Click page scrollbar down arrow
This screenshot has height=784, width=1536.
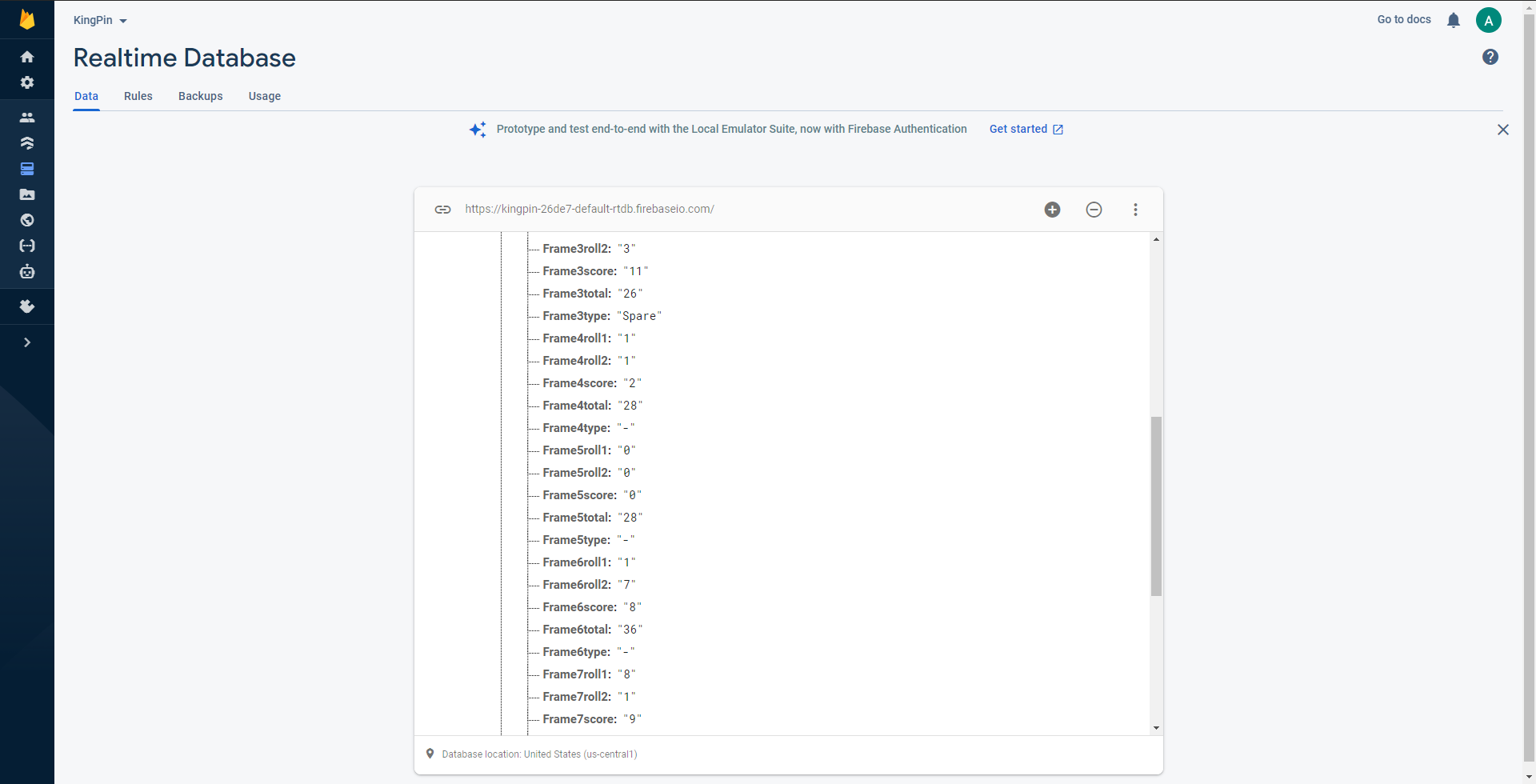click(x=1530, y=777)
